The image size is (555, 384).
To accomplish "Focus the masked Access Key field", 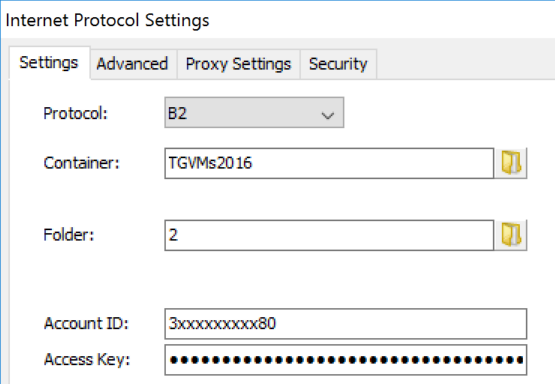I will point(346,360).
